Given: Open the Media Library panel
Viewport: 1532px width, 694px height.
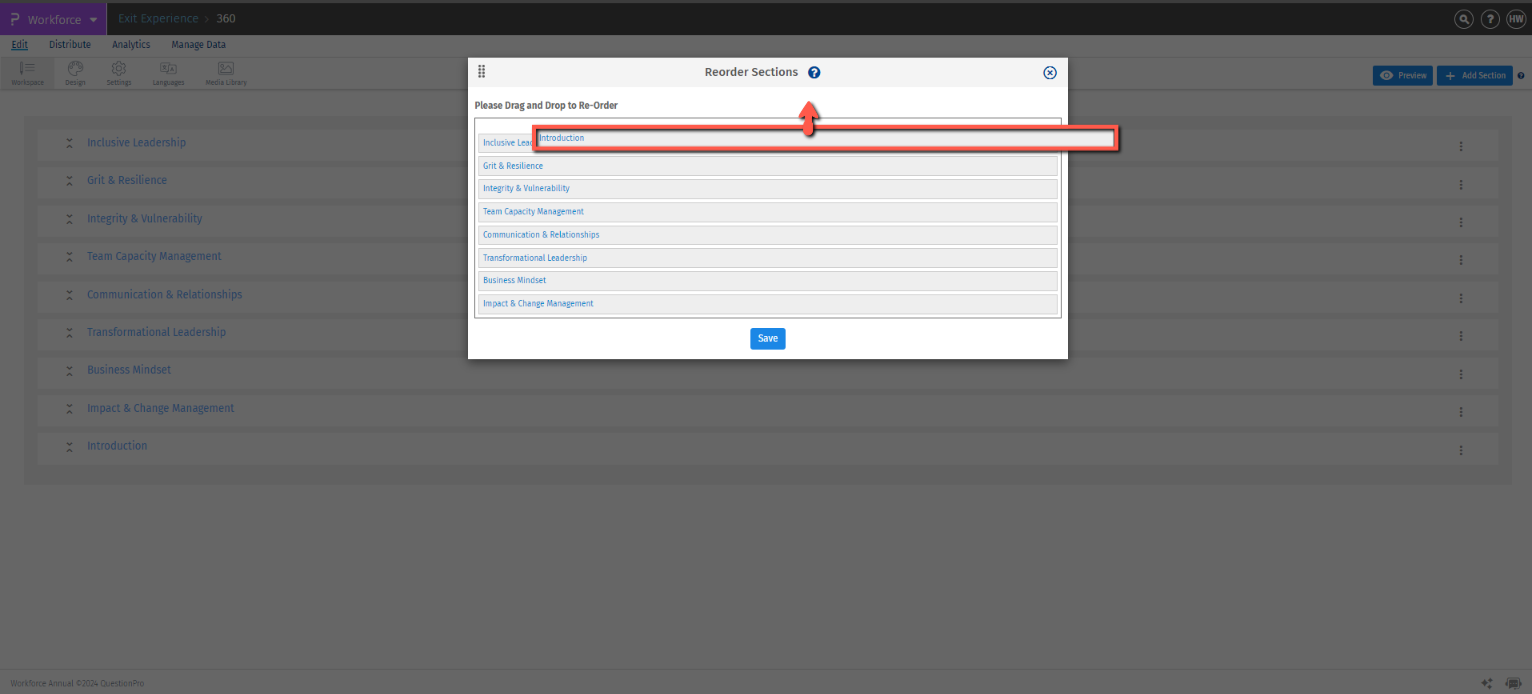Looking at the screenshot, I should click(225, 71).
